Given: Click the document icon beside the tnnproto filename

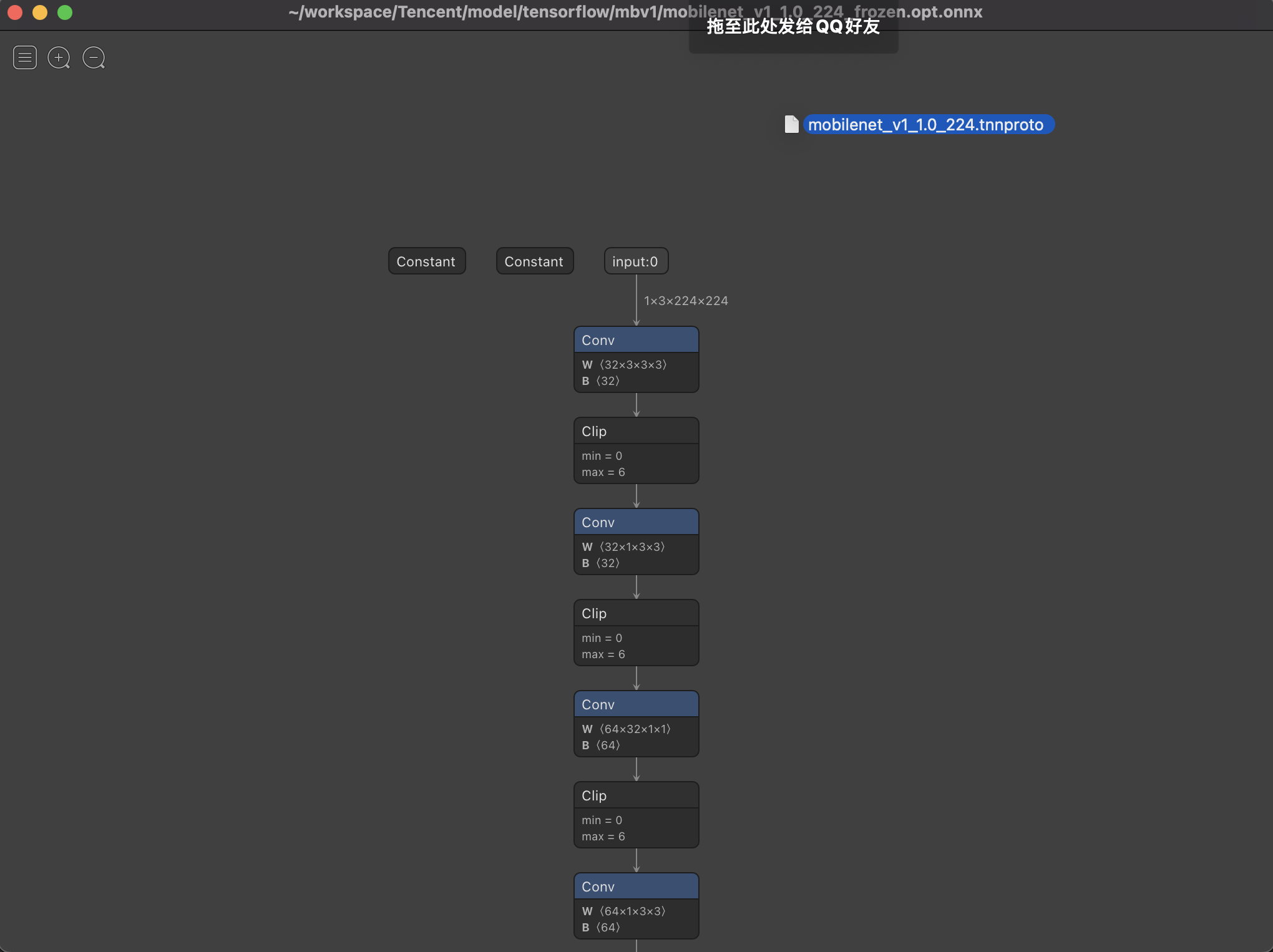Looking at the screenshot, I should (791, 124).
